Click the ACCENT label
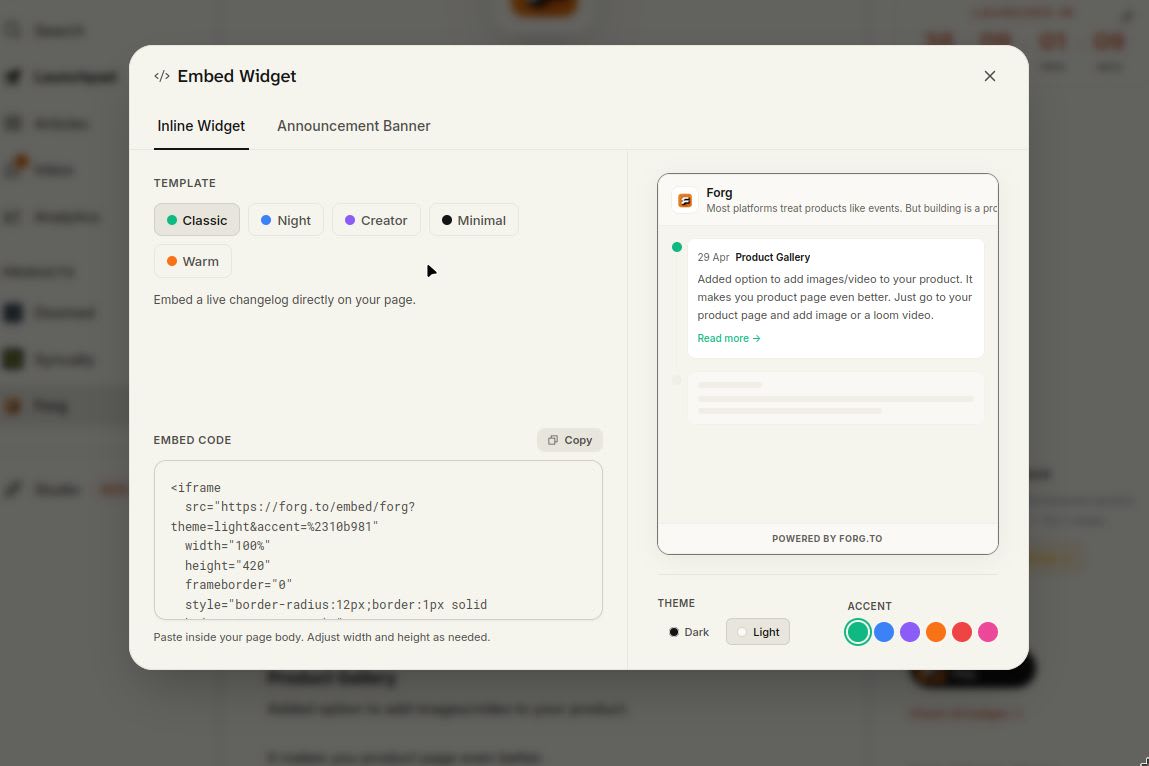The height and width of the screenshot is (766, 1149). (869, 606)
